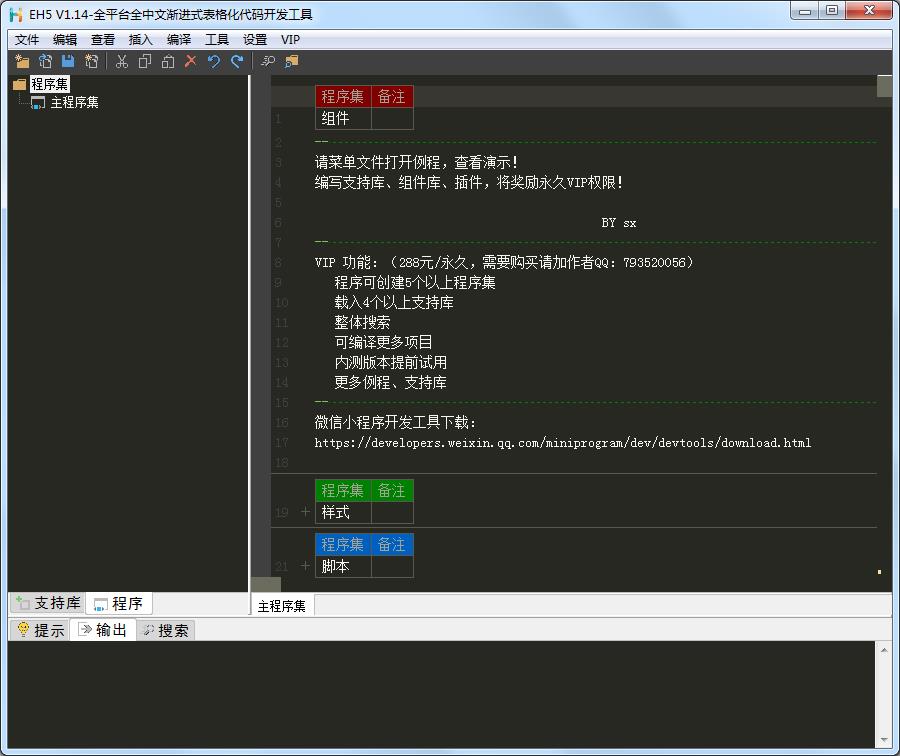Screen dimensions: 900x756
Task: Click the new project toolbar icon
Action: [22, 62]
